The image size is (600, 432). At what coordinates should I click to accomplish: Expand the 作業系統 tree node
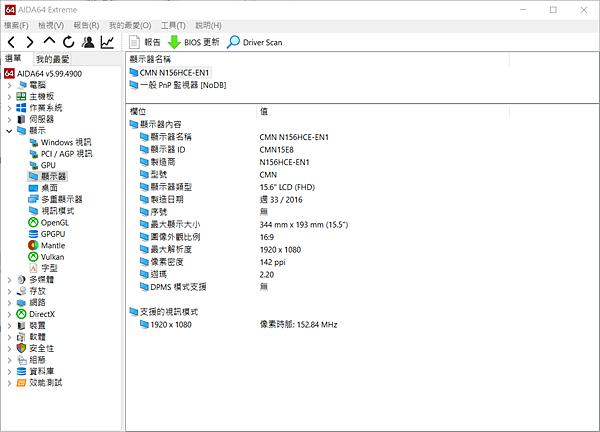[x=9, y=108]
